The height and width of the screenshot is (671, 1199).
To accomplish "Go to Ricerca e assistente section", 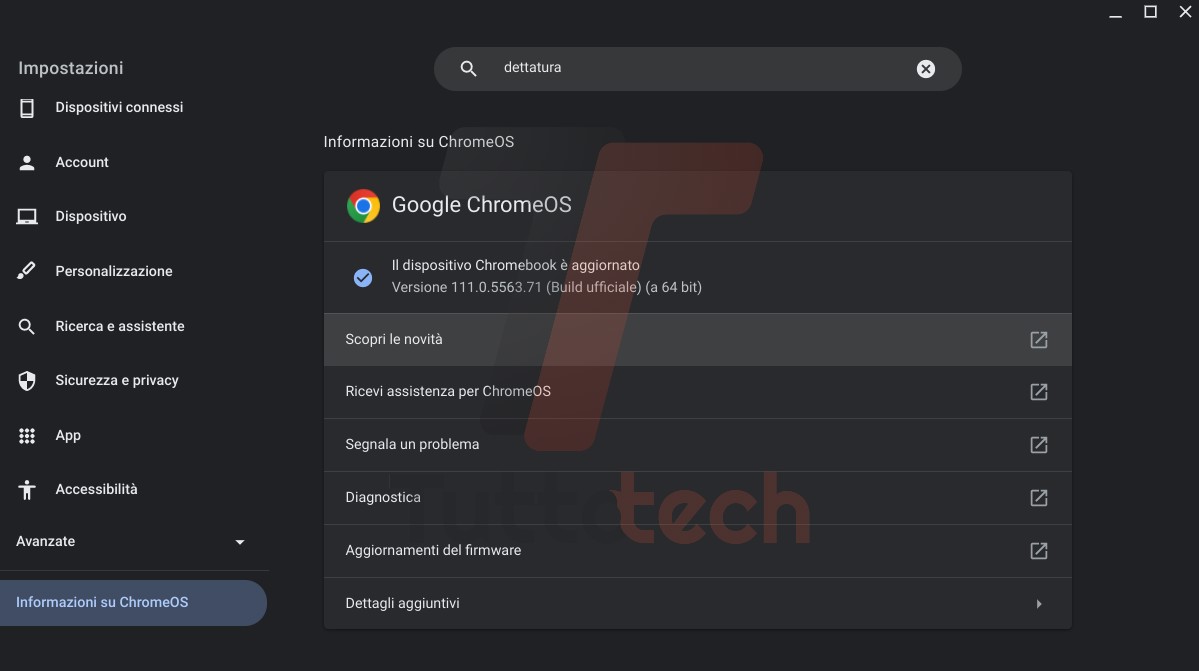I will (120, 326).
